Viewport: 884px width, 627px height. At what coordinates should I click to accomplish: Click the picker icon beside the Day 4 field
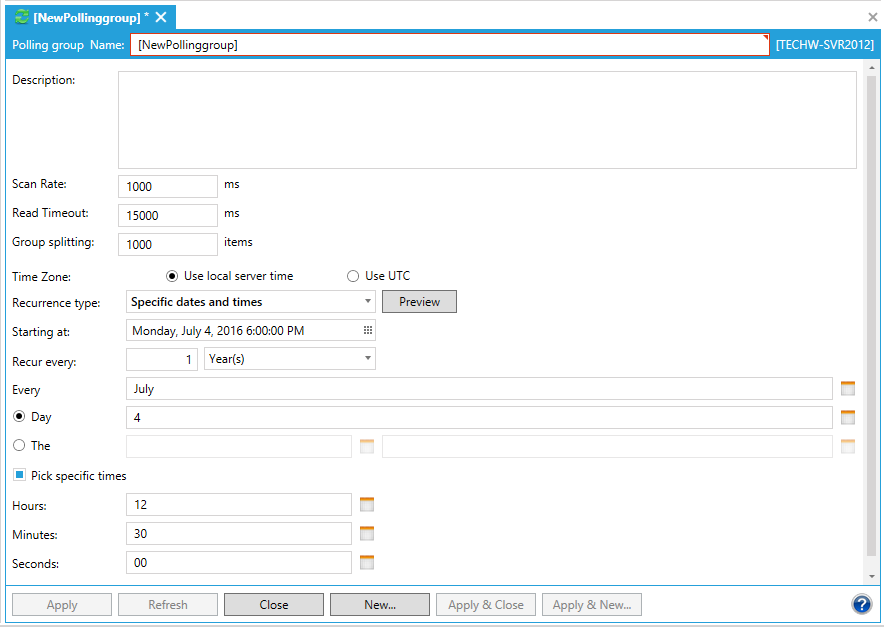coord(848,418)
